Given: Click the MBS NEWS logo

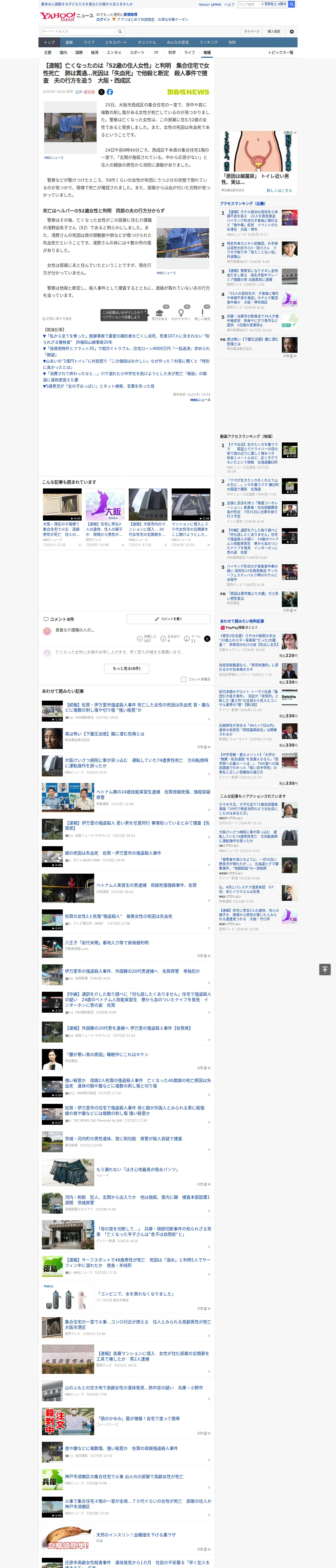Looking at the screenshot, I should 188,92.
